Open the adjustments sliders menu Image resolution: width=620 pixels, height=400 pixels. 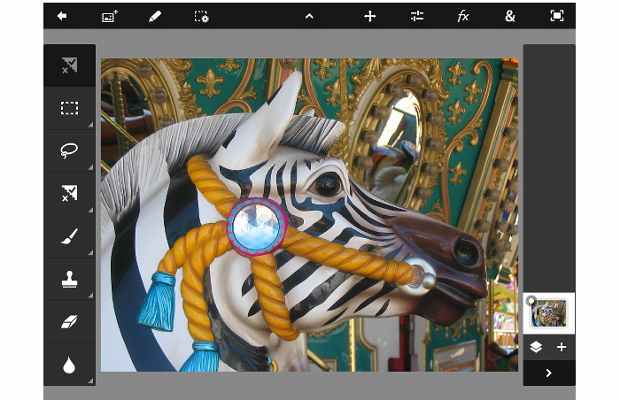417,16
